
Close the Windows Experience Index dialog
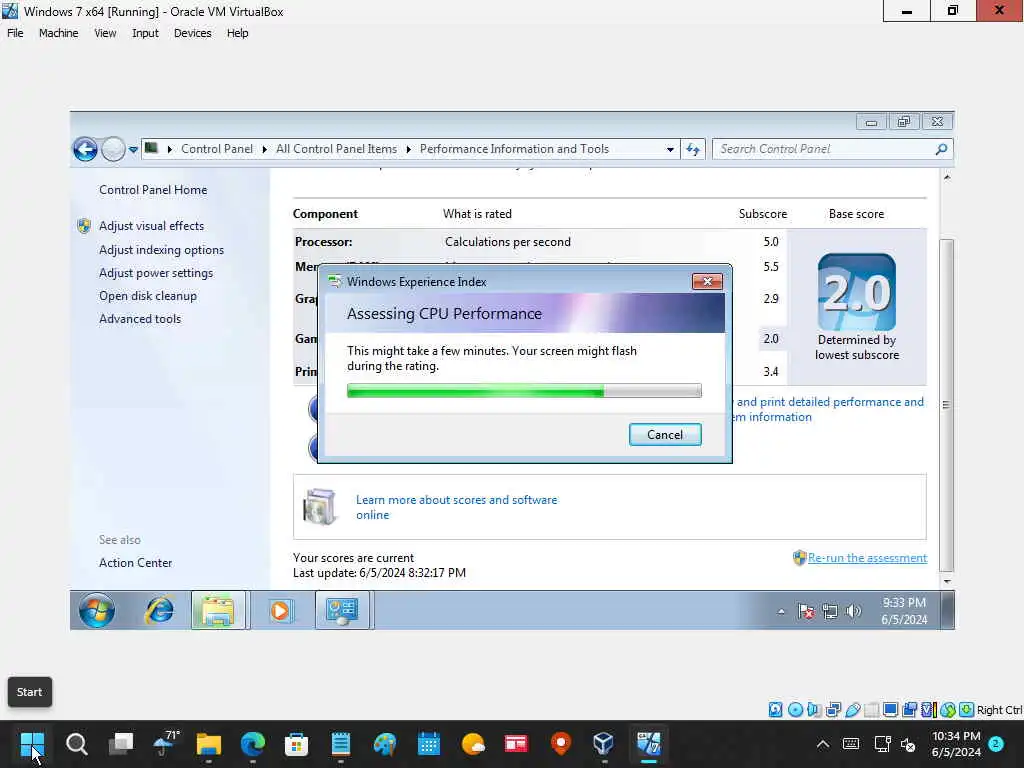(x=707, y=281)
